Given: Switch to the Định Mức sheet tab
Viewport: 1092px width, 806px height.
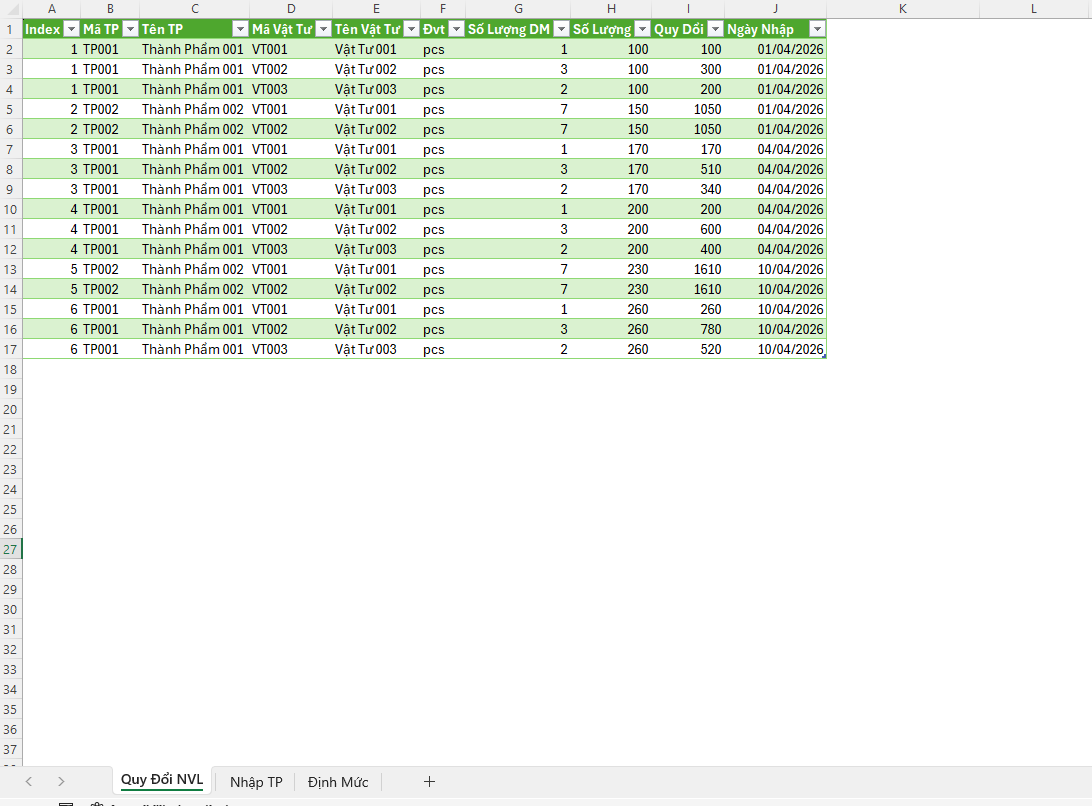Looking at the screenshot, I should click(x=338, y=782).
